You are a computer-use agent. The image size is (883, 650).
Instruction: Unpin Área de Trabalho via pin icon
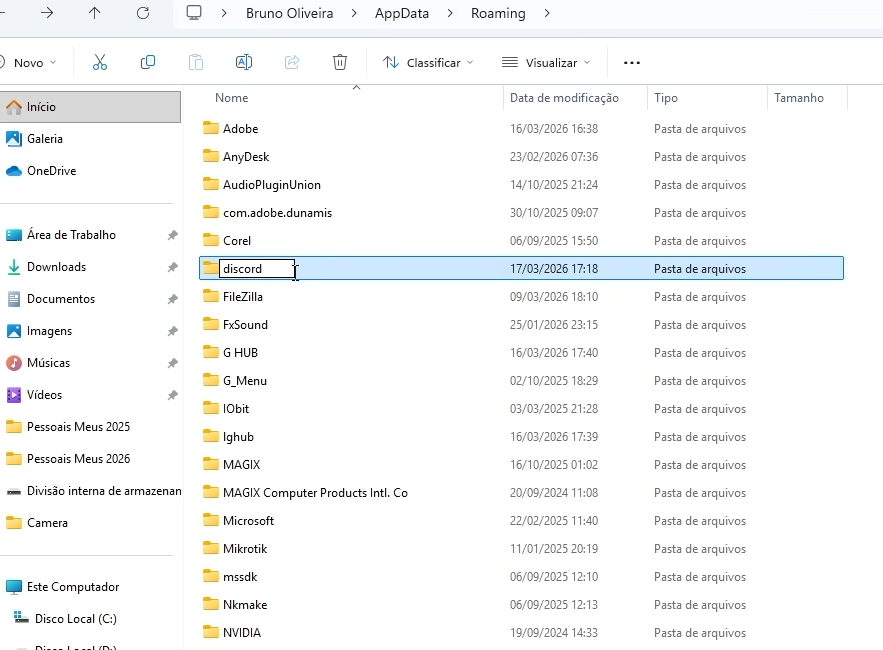tap(172, 235)
